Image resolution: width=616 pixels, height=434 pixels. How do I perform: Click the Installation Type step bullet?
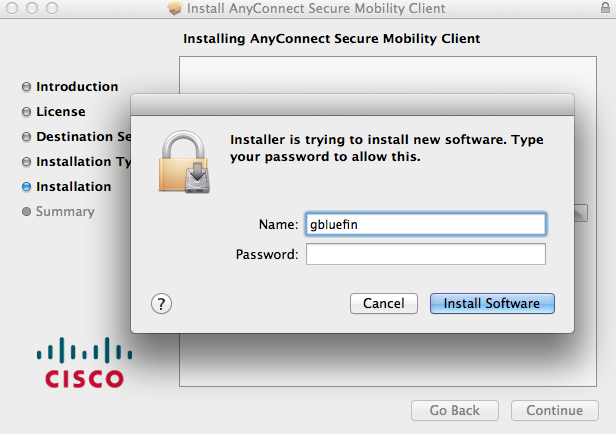26,162
